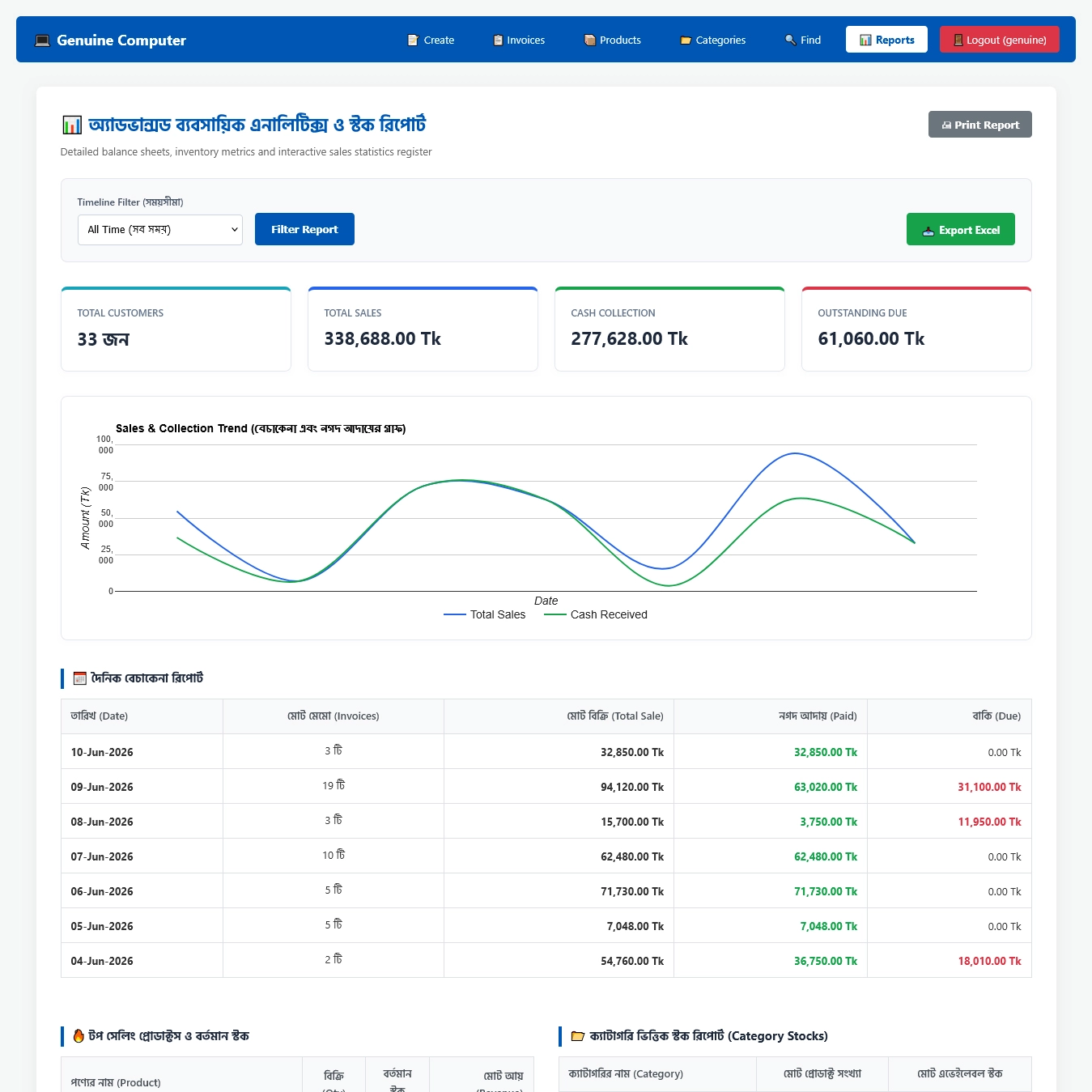The height and width of the screenshot is (1092, 1092).
Task: Click the Total Customers card
Action: (x=176, y=329)
